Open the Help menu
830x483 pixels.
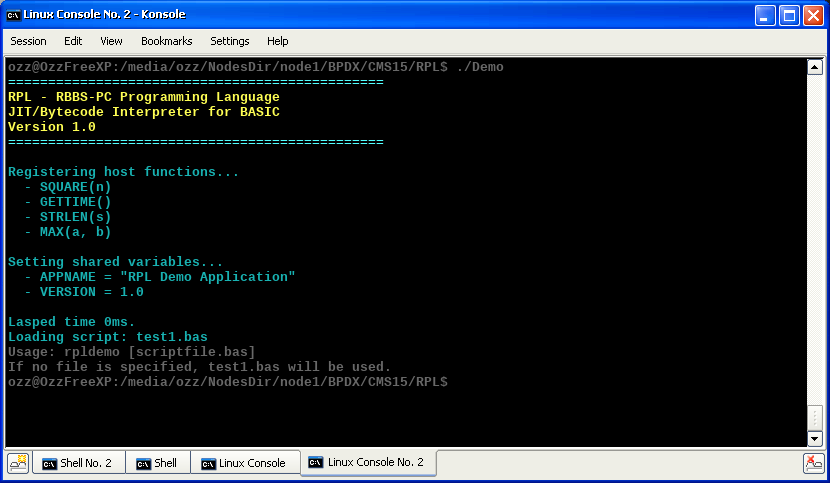[278, 41]
